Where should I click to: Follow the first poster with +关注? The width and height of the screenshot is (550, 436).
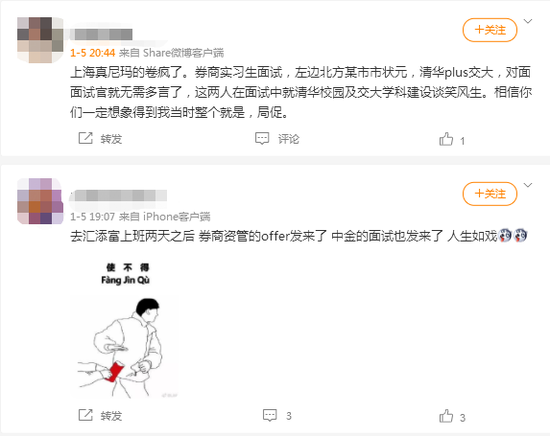click(x=490, y=30)
